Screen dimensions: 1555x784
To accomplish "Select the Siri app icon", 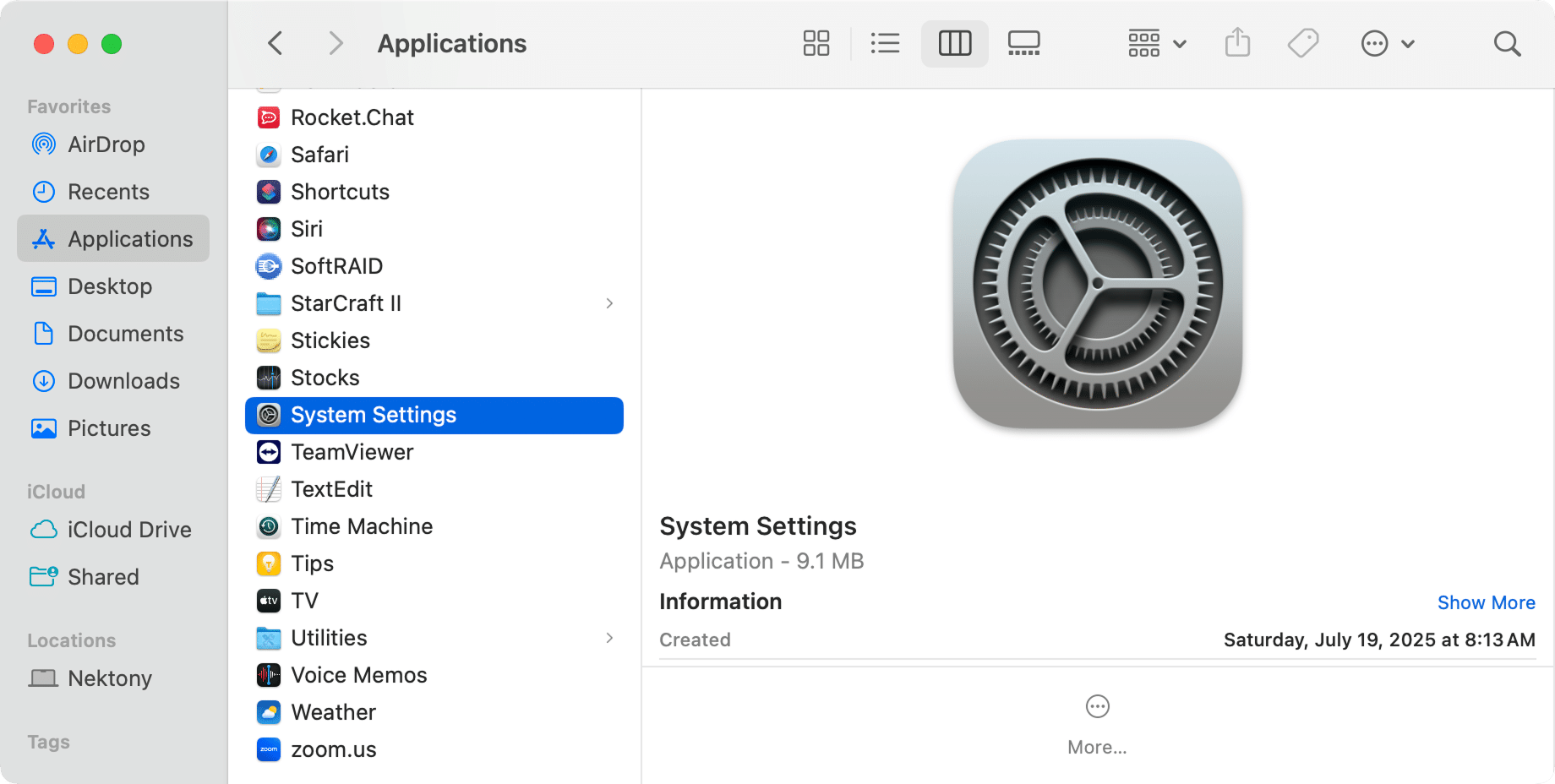I will pyautogui.click(x=269, y=229).
